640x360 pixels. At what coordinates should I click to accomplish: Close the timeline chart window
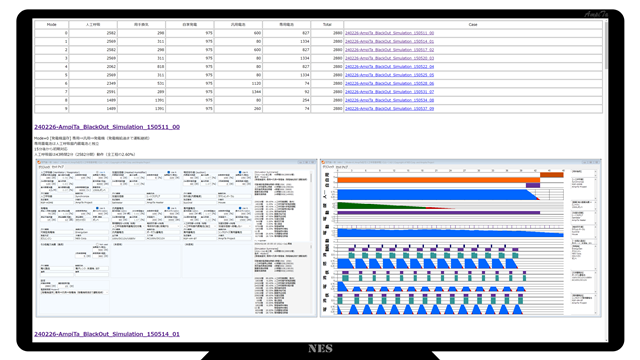(x=597, y=162)
